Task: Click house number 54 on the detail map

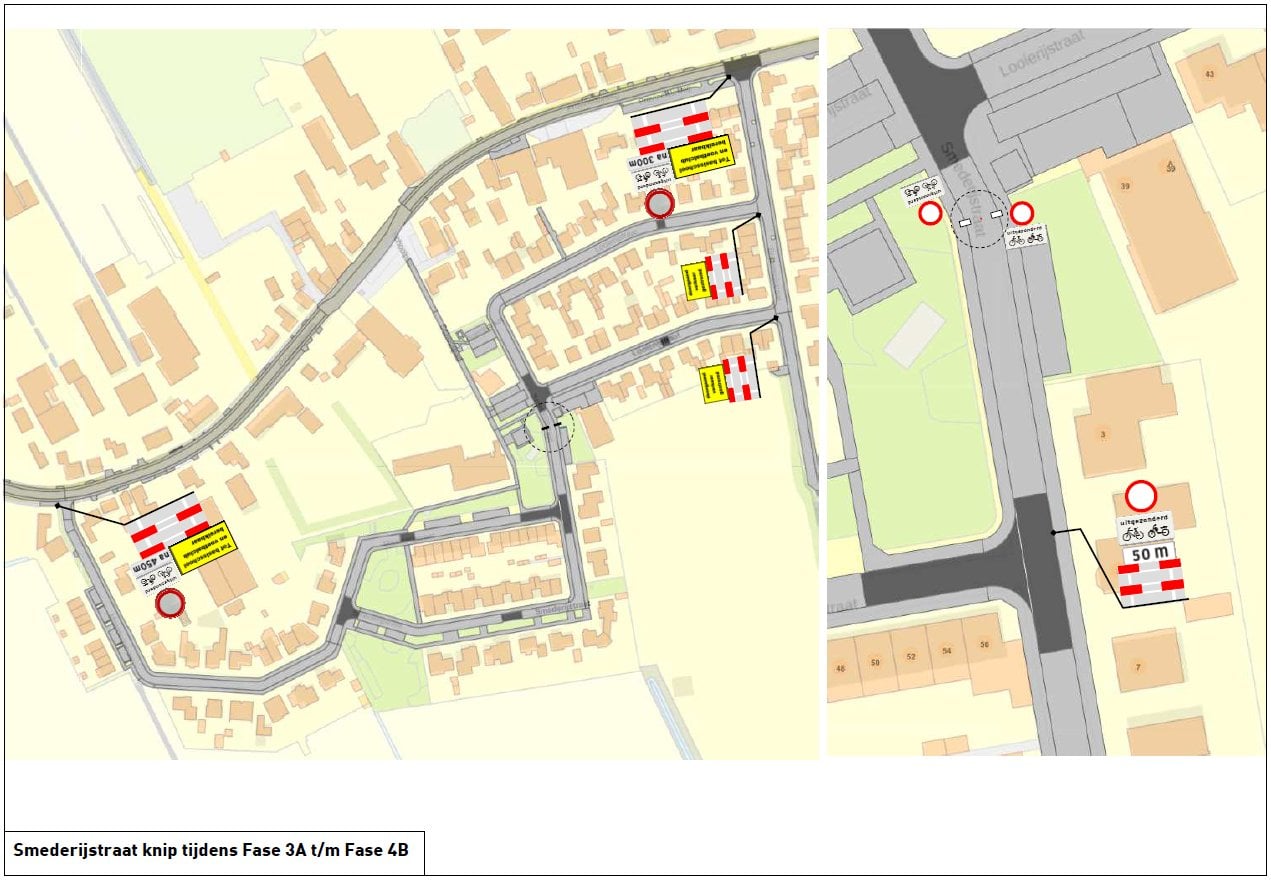Action: (947, 651)
